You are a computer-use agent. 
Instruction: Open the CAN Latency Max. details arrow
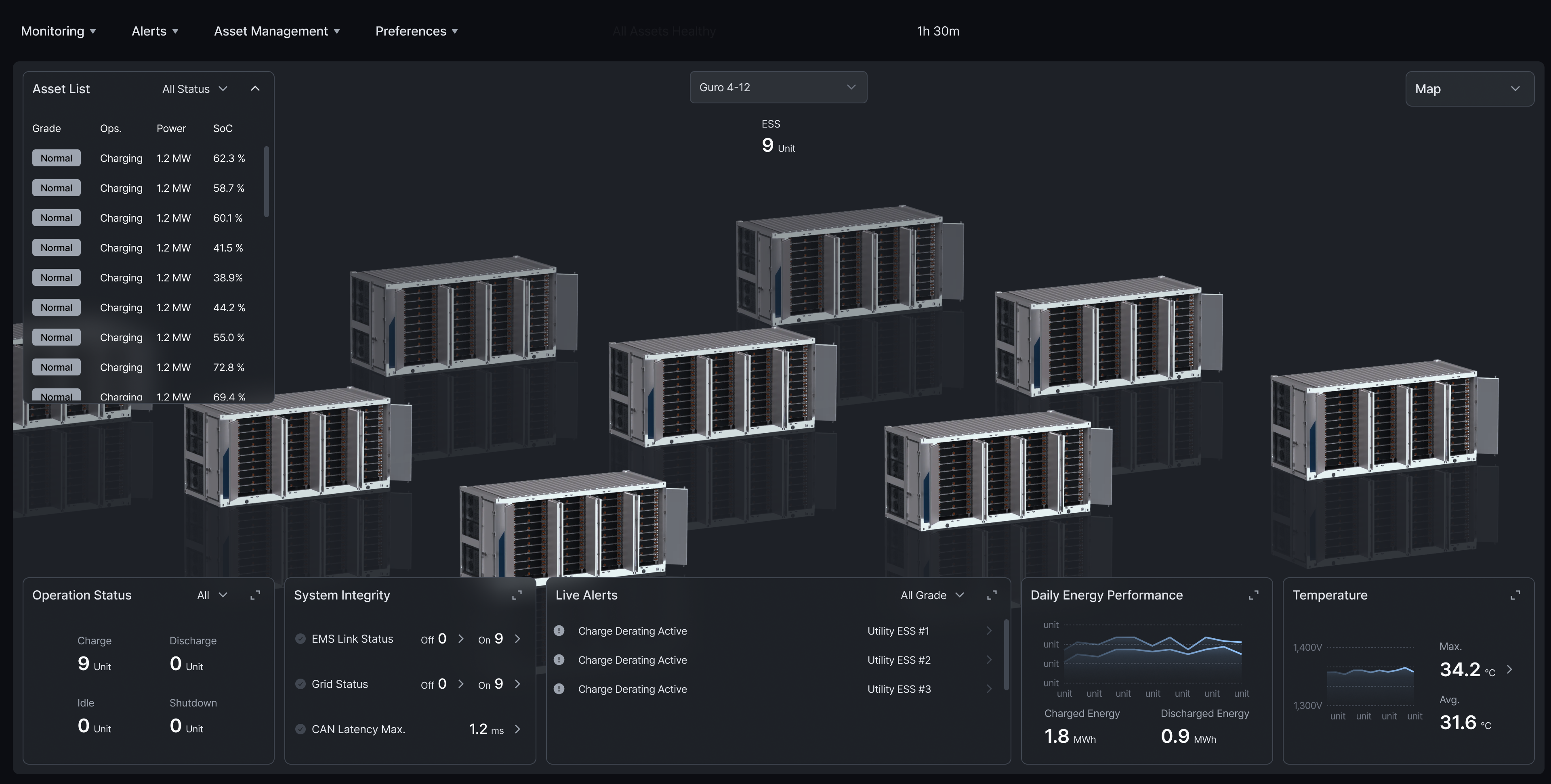517,729
